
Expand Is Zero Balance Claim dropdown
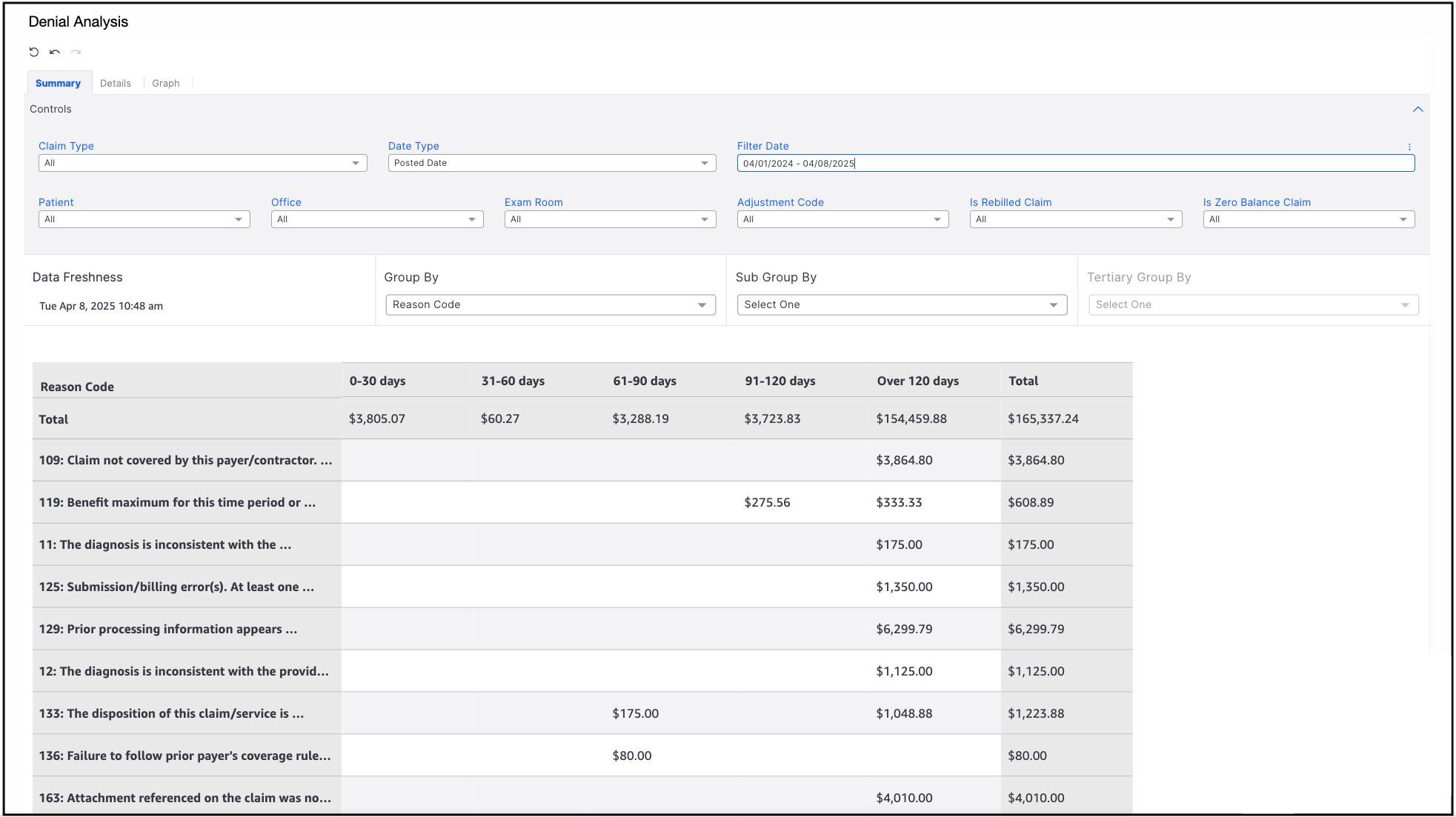(x=1308, y=219)
